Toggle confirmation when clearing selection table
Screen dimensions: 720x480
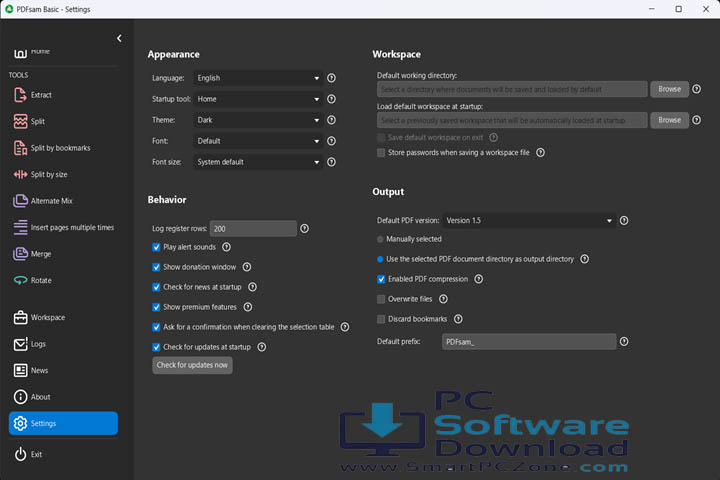(156, 327)
